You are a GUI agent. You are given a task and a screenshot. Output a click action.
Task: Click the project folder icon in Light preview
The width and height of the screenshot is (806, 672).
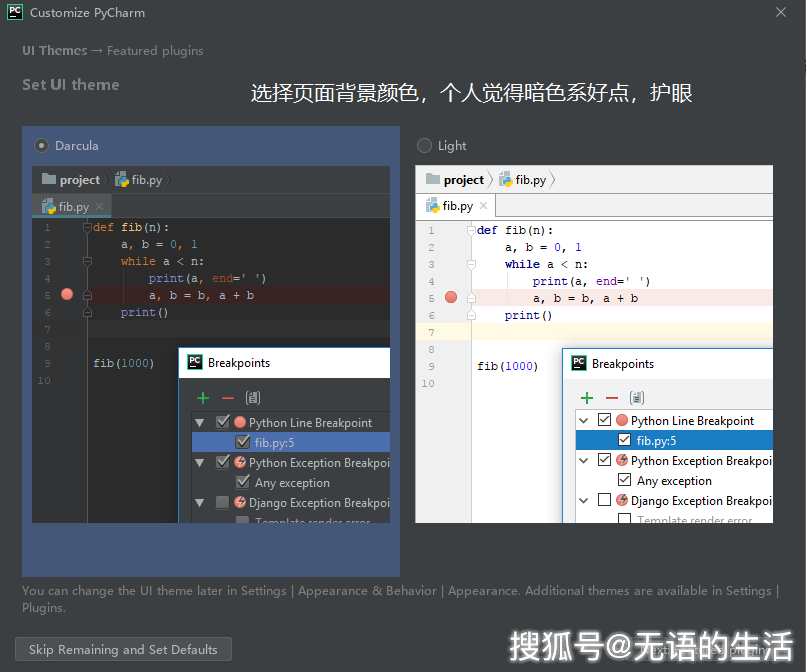[433, 179]
